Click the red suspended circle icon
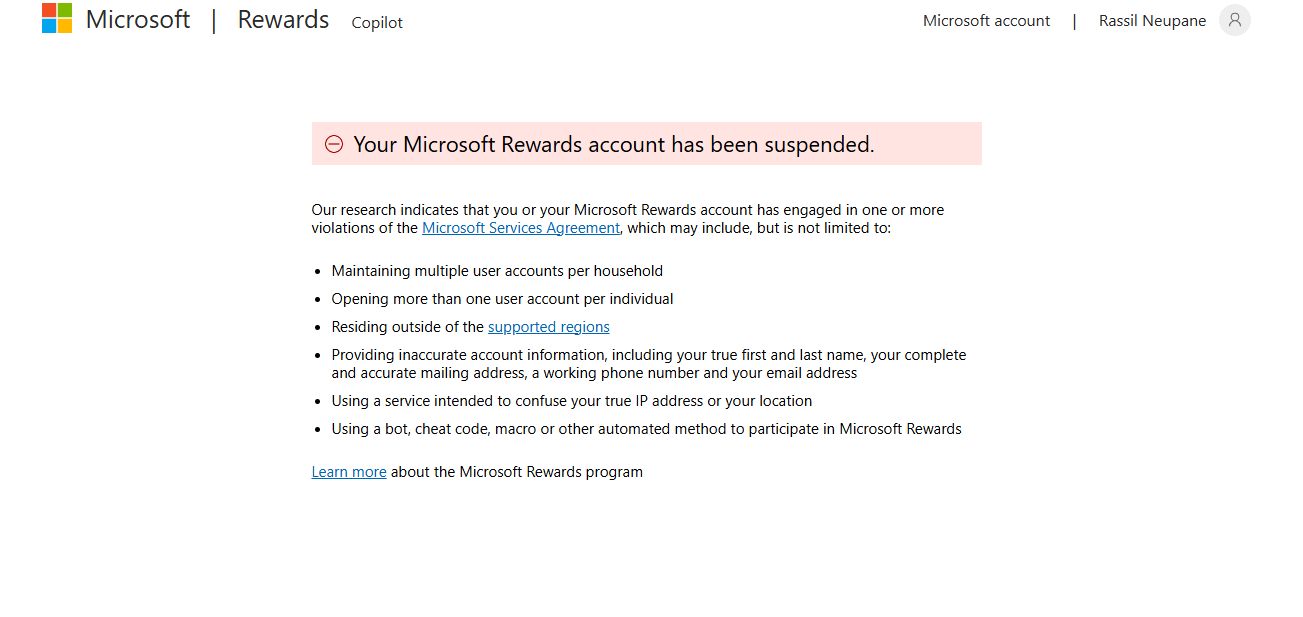Viewport: 1303px width, 617px height. (334, 144)
